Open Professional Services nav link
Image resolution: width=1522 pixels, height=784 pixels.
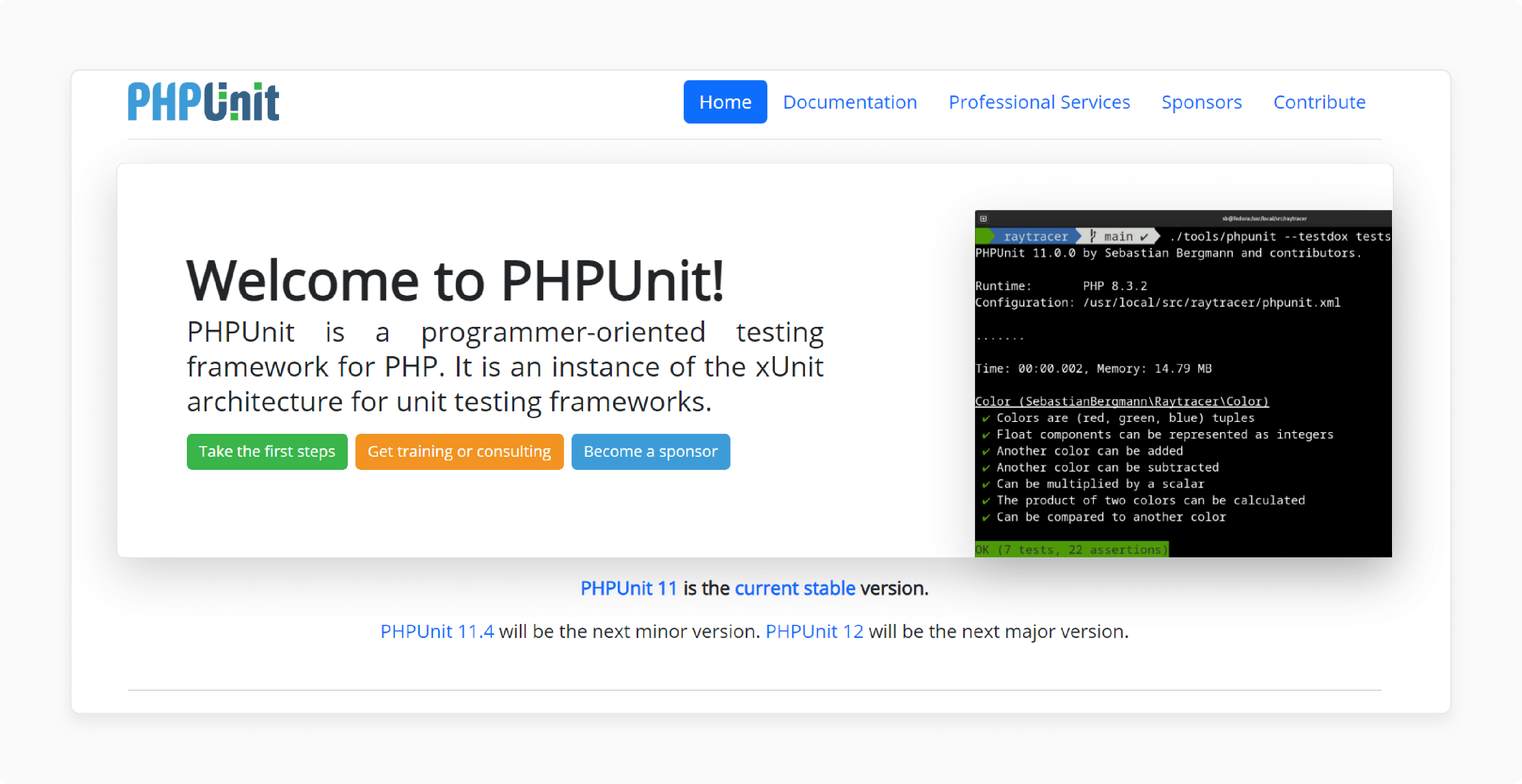click(1039, 102)
